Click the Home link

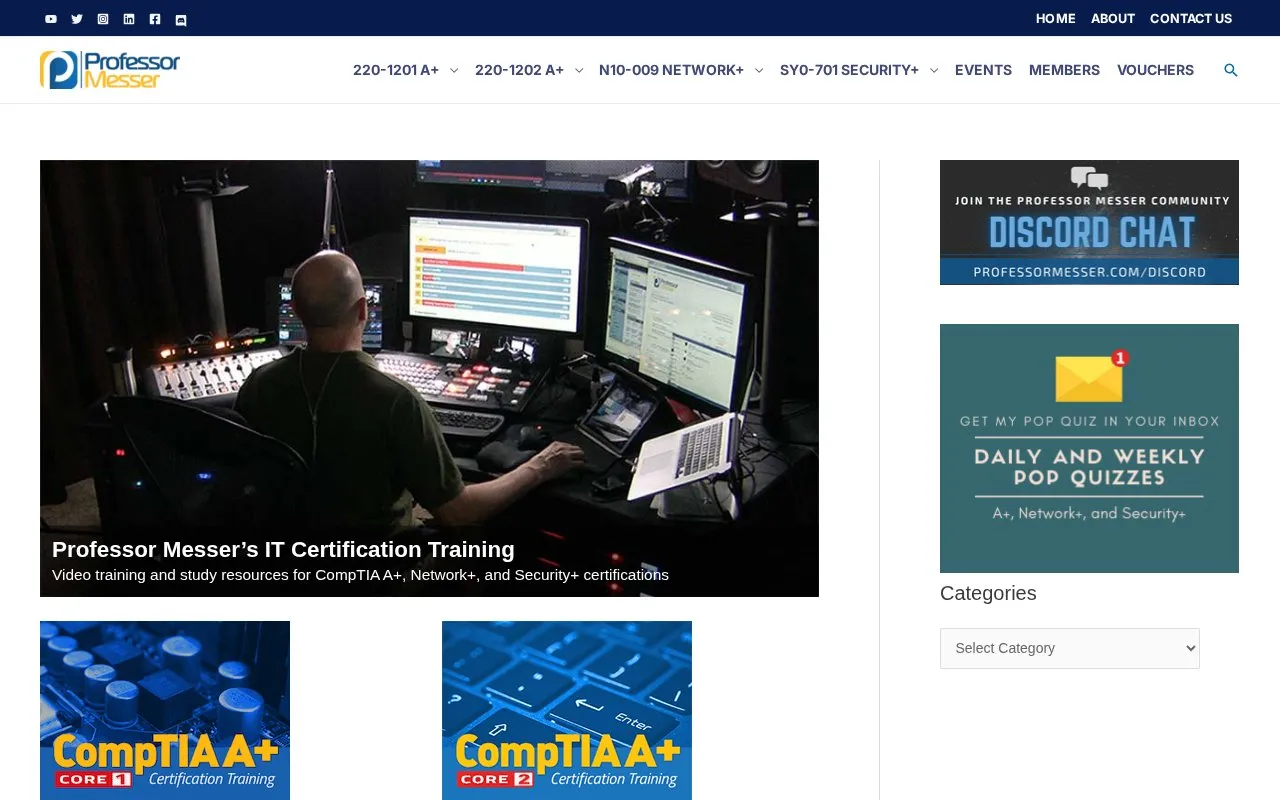[1056, 18]
